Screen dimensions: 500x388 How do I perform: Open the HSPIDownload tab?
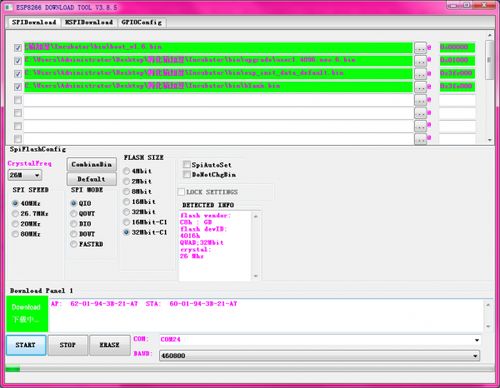pyautogui.click(x=89, y=22)
